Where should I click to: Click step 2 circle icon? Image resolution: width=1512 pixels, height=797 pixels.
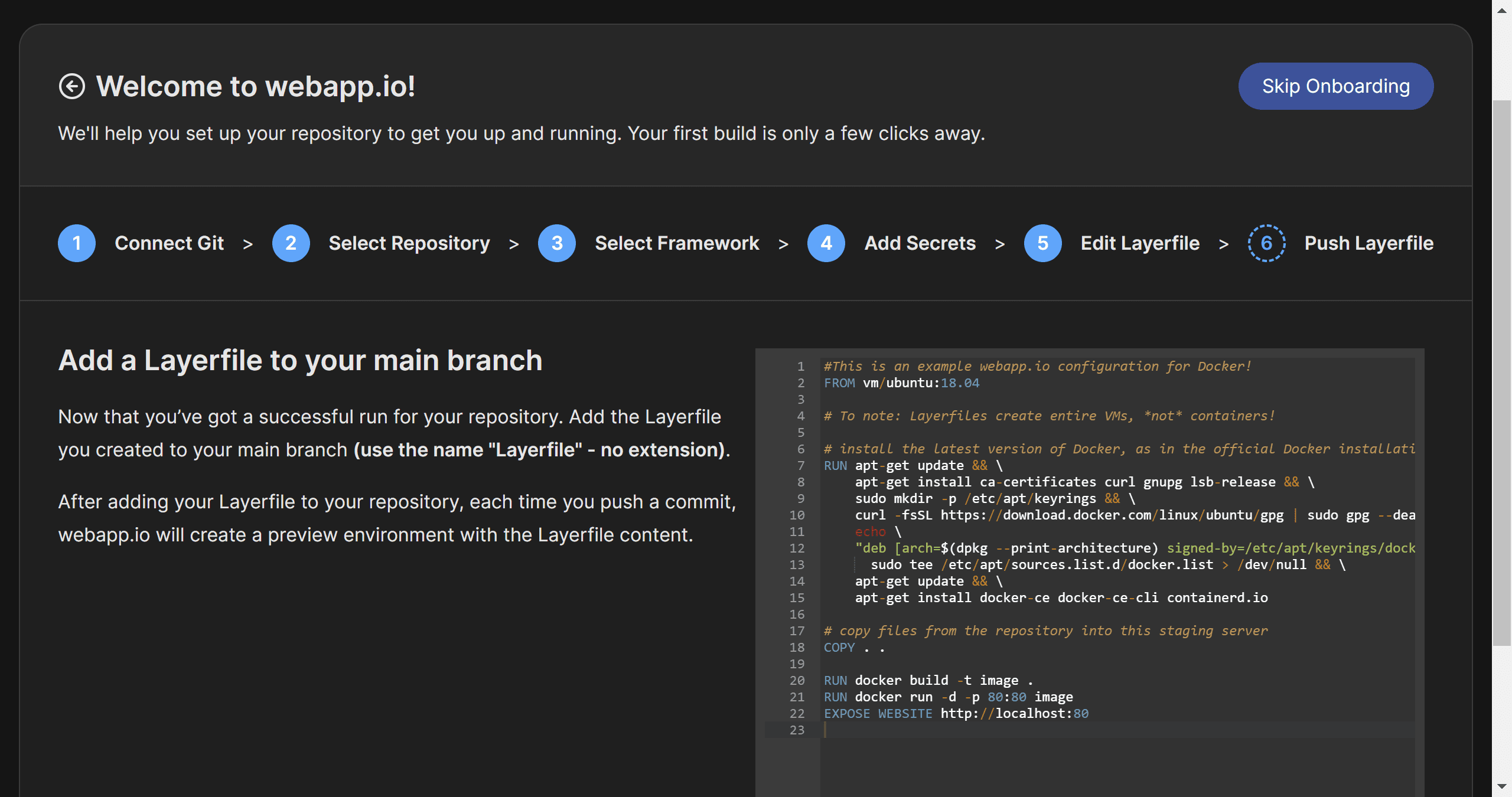click(x=291, y=243)
